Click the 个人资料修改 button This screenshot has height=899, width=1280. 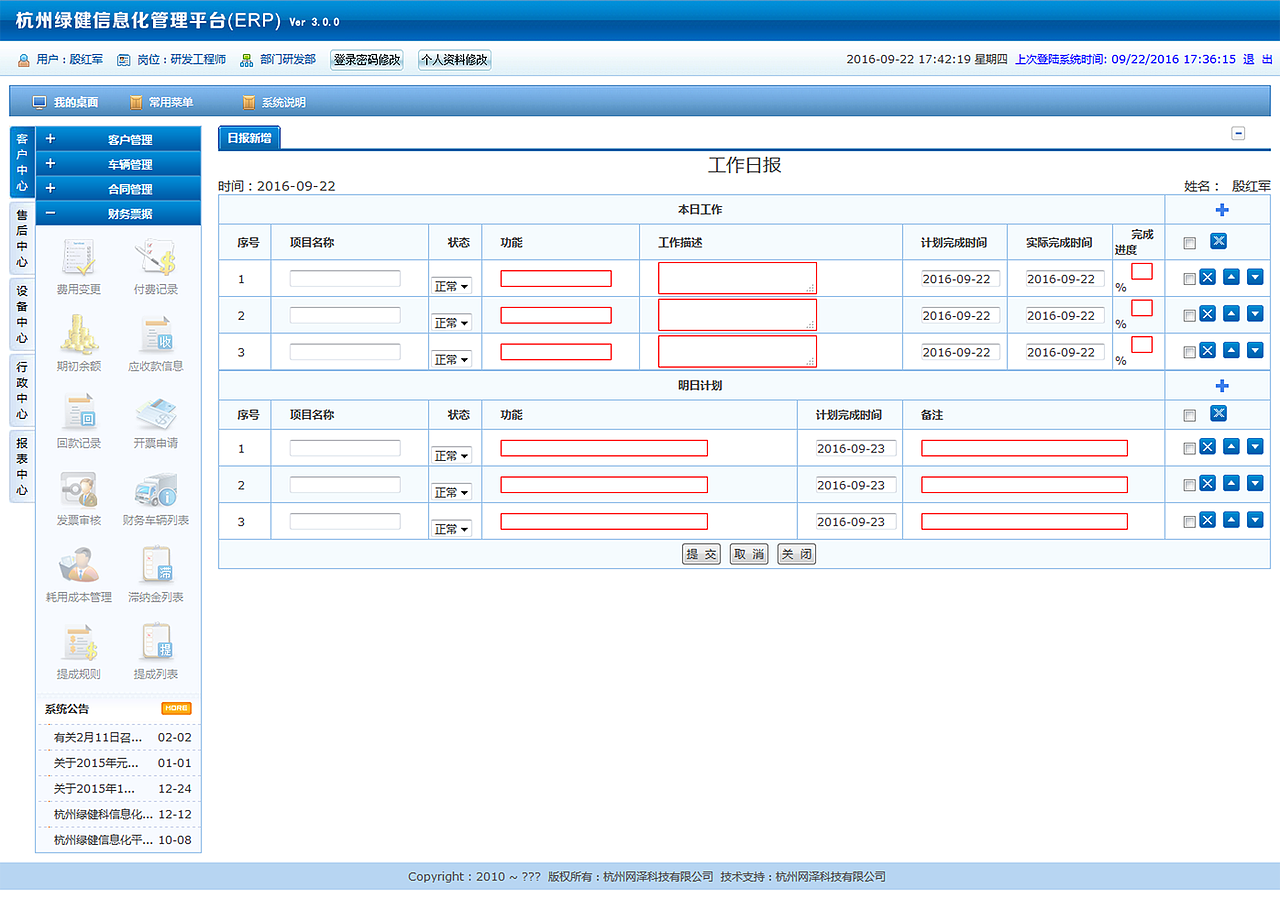coord(454,60)
